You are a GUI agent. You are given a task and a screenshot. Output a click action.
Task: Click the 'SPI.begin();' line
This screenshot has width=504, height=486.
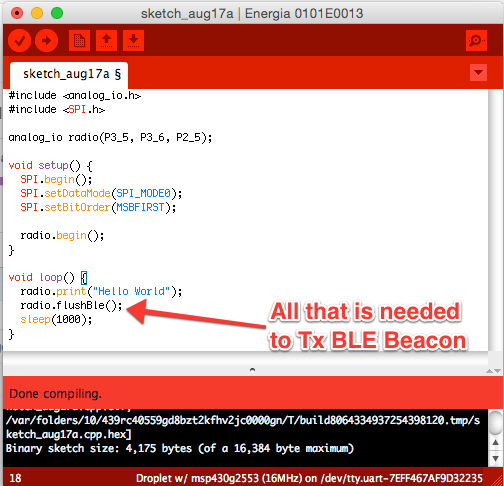(x=56, y=180)
